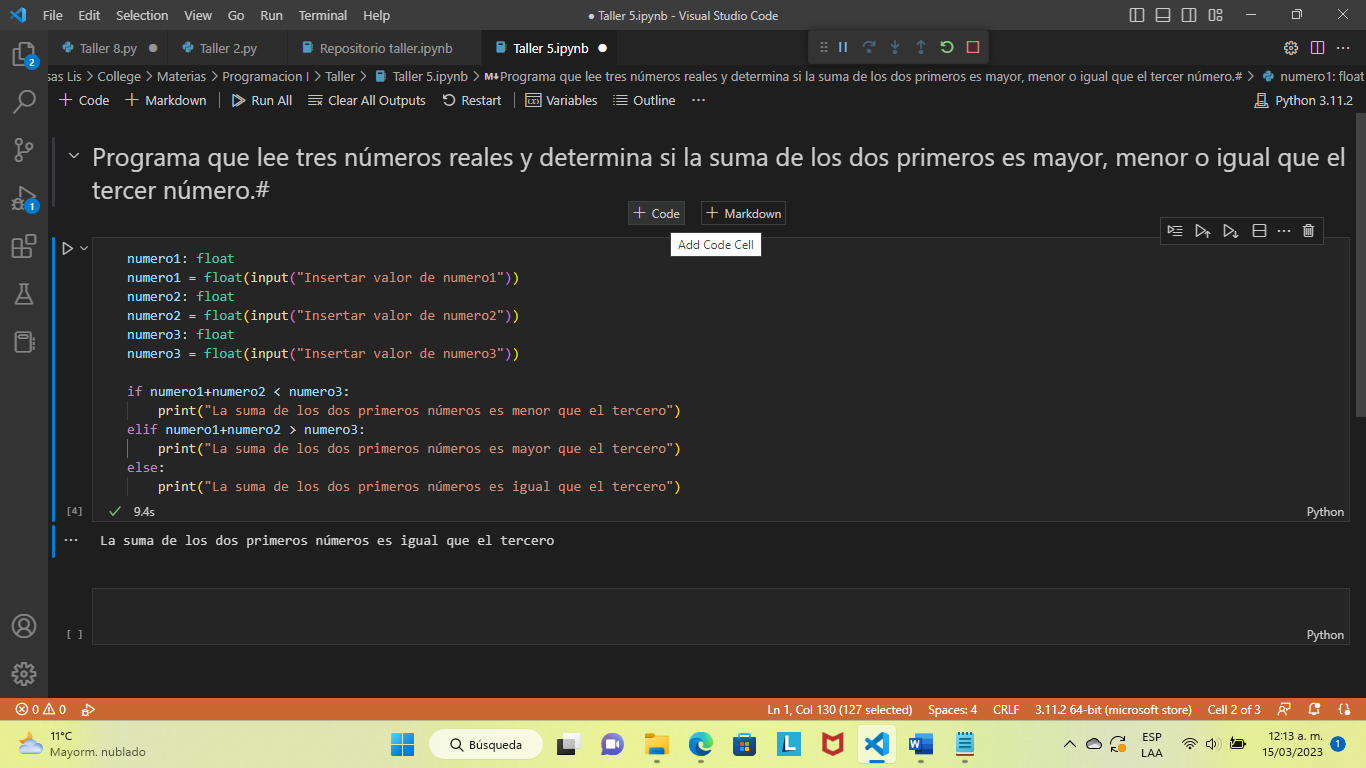1366x768 pixels.
Task: Toggle the notebook cell breakpoint margin play button
Action: tap(68, 248)
